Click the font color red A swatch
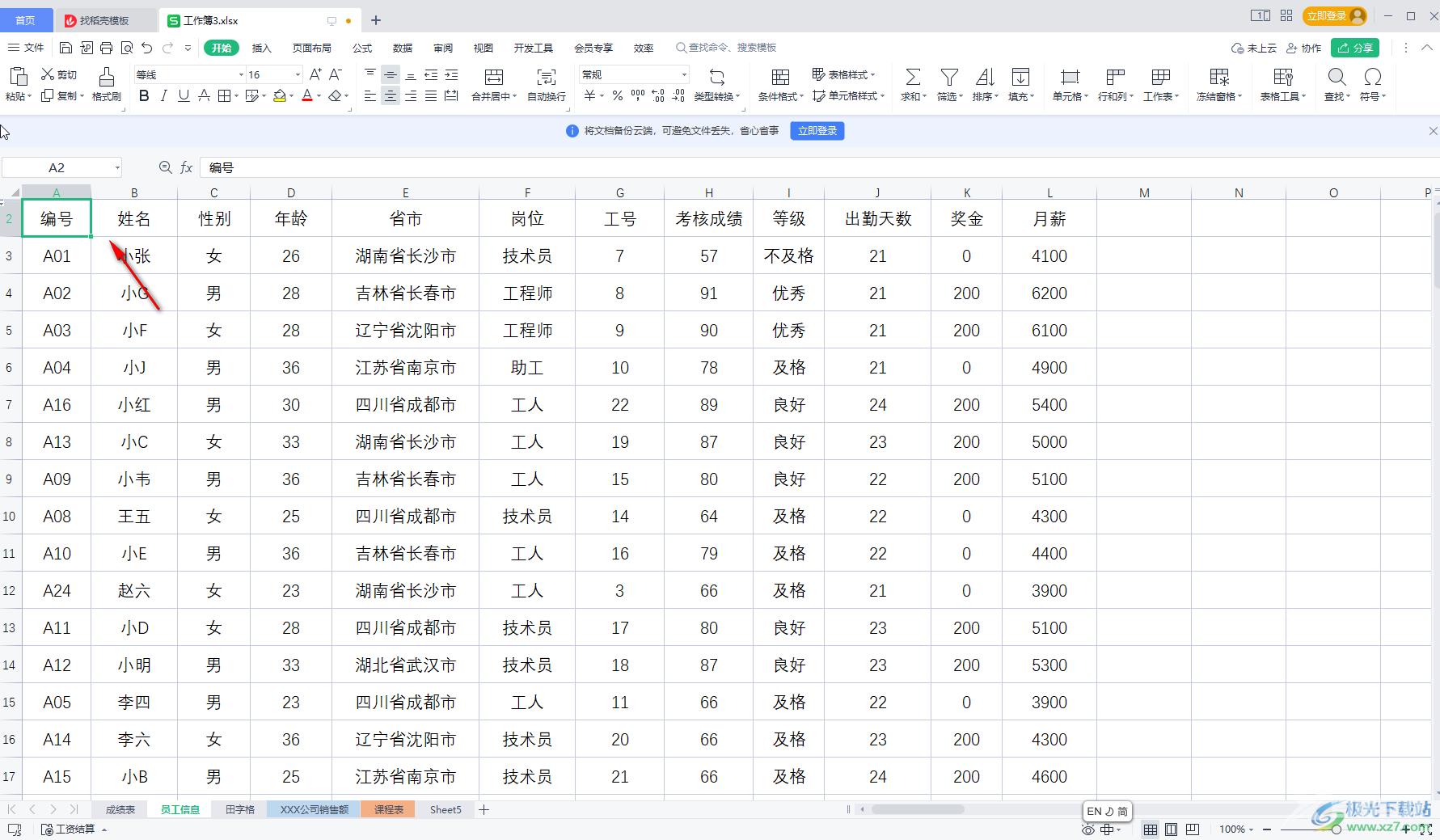Screen dimensions: 1440x840 (x=307, y=96)
